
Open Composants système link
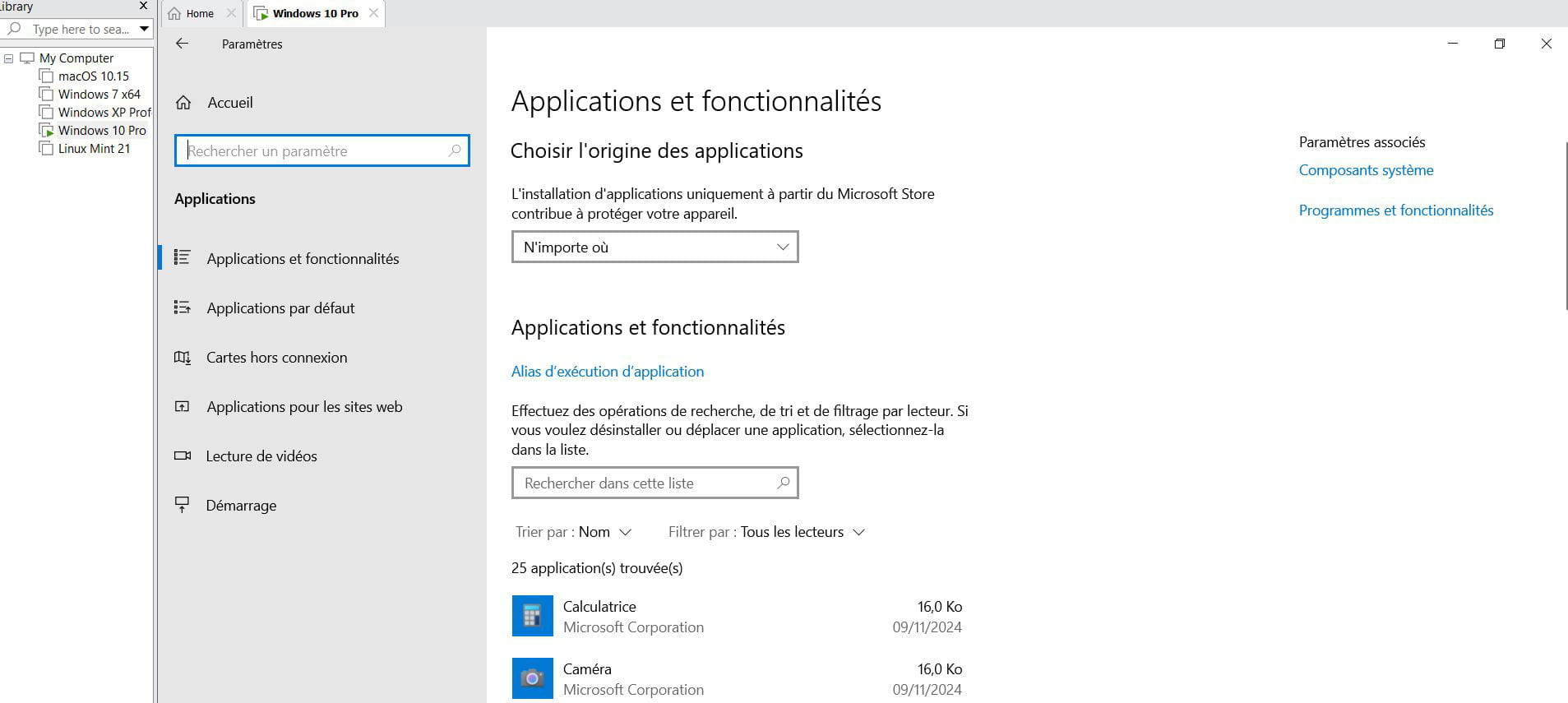tap(1366, 170)
